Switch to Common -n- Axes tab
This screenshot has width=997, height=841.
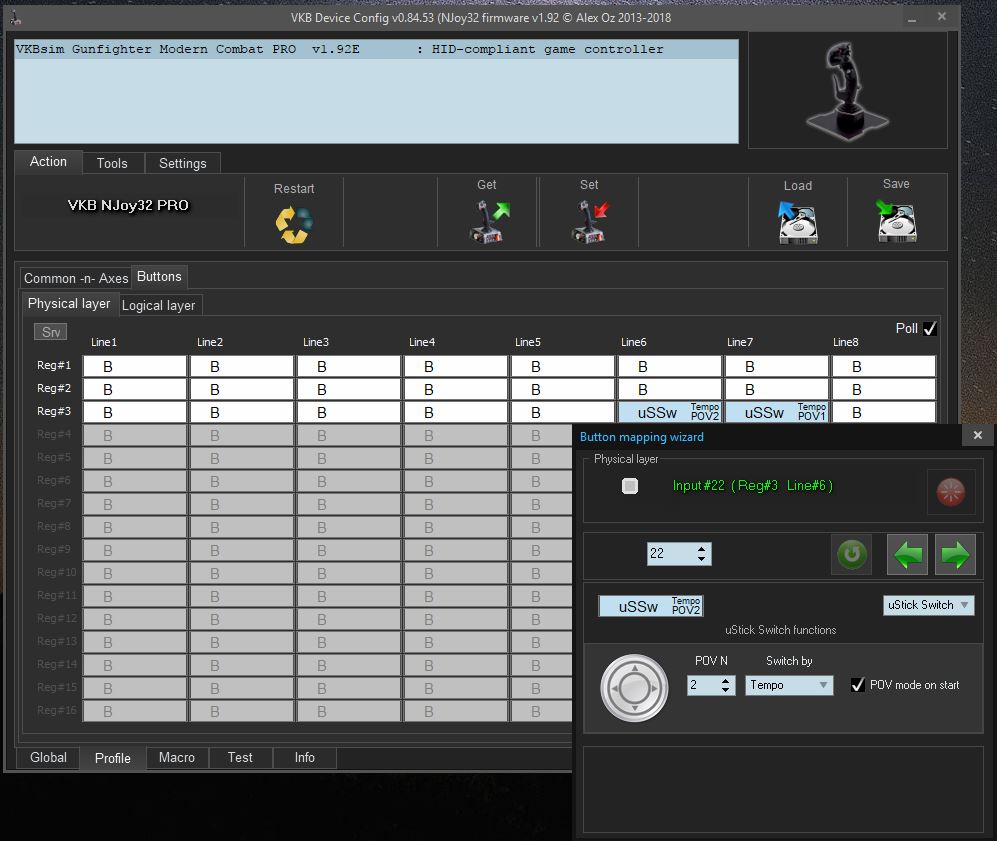coord(76,278)
